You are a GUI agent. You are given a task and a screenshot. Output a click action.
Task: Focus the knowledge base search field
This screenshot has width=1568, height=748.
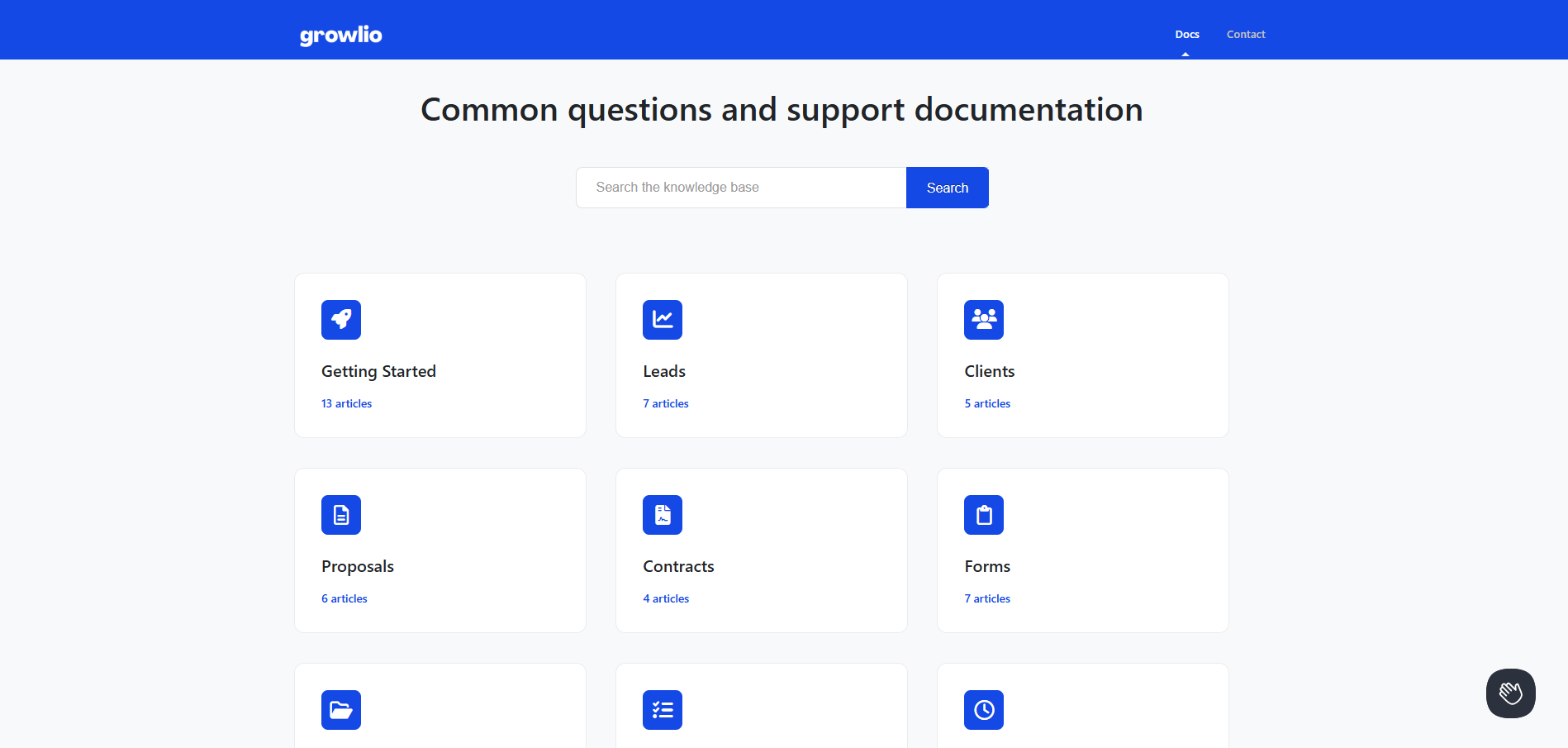(741, 188)
